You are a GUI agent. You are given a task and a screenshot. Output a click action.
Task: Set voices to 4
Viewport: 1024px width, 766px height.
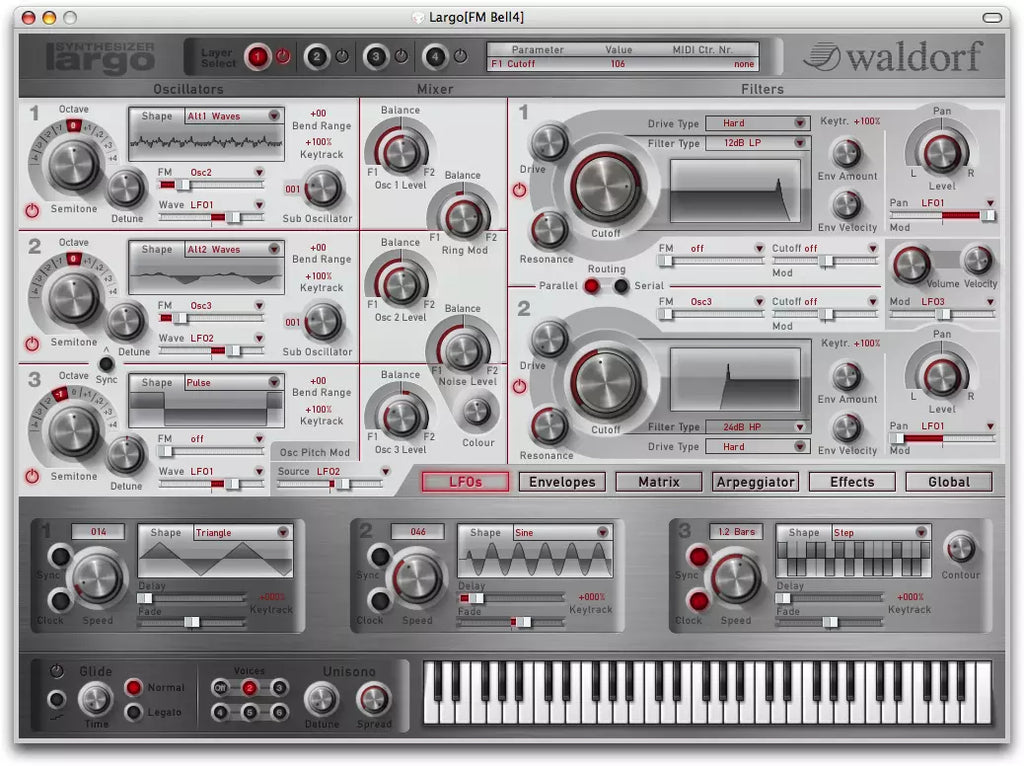pos(220,713)
